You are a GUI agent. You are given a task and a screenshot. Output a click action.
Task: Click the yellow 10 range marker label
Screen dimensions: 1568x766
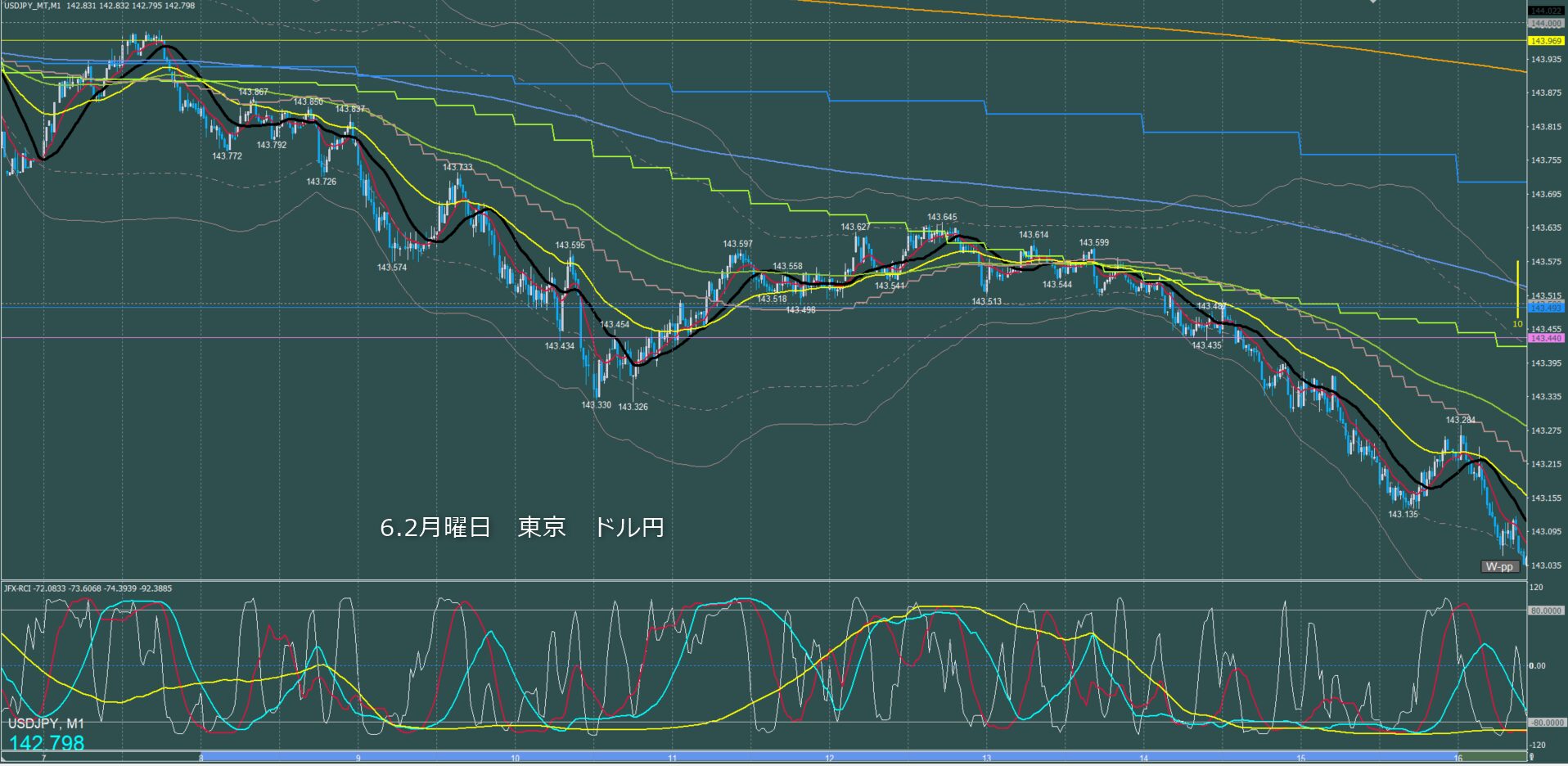[x=1517, y=324]
